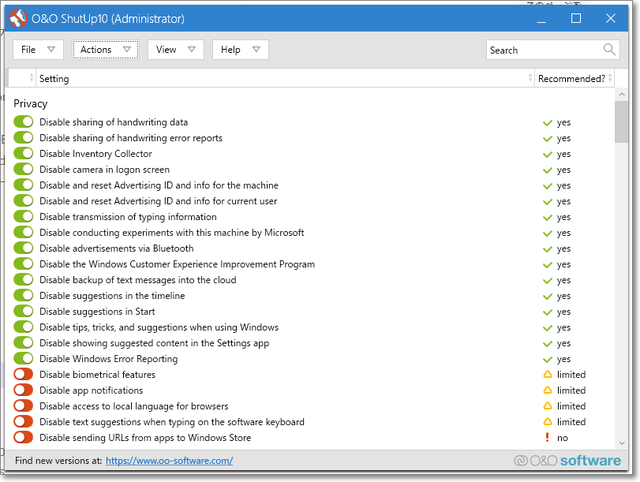The width and height of the screenshot is (640, 482).
Task: Click green checkmark for Disable Inventory Collector
Action: [546, 154]
